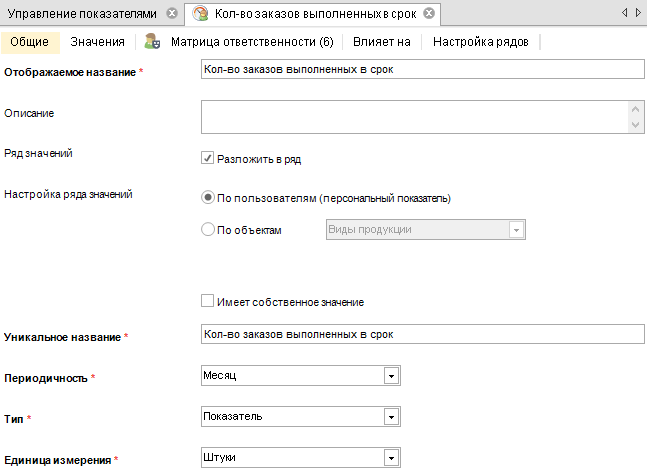Screen dimensions: 647x474
Task: Open the Настройка рядов tab
Action: click(480, 42)
